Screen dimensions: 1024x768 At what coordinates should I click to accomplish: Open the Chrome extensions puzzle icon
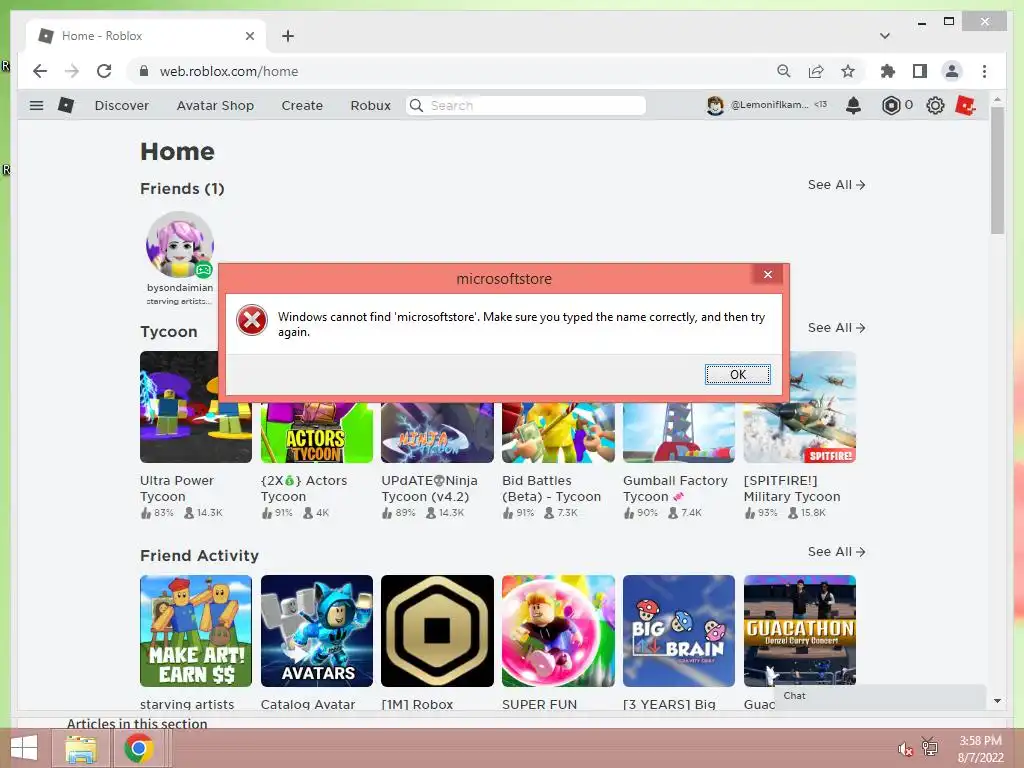pos(888,71)
